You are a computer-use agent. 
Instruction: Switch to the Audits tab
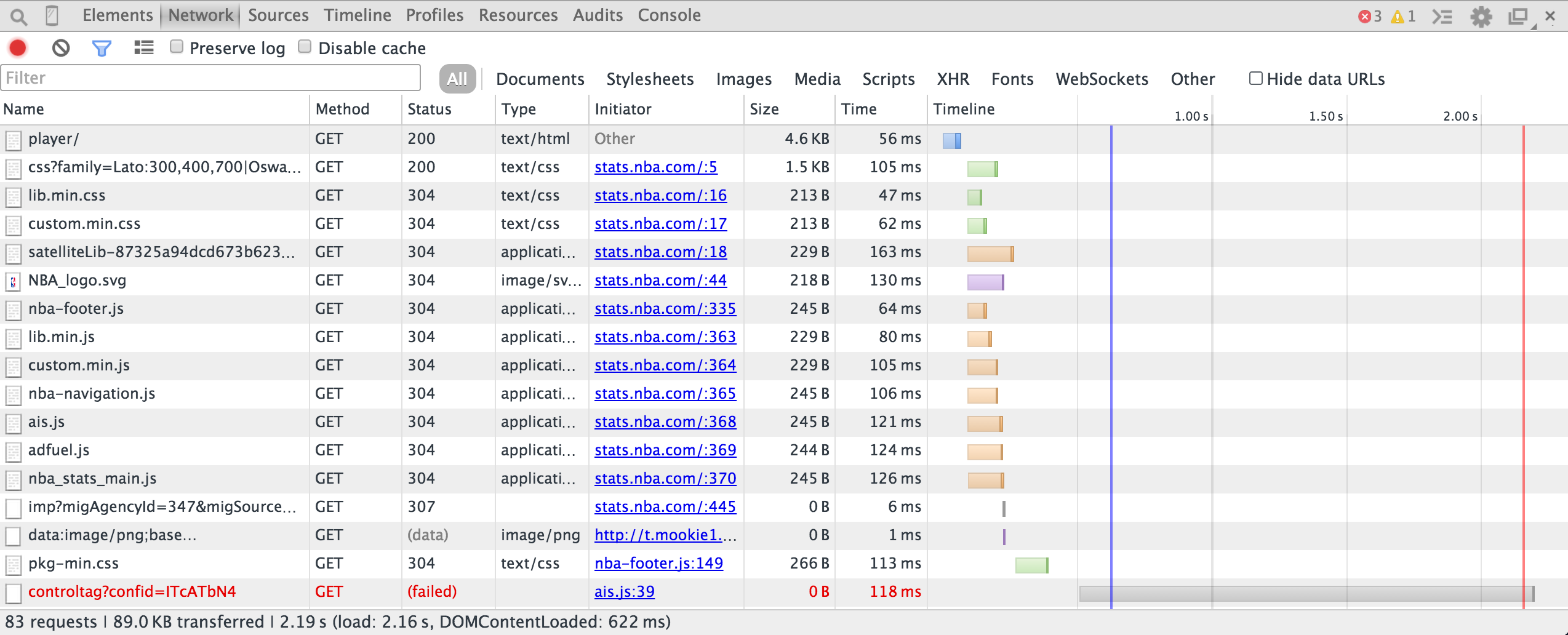598,15
